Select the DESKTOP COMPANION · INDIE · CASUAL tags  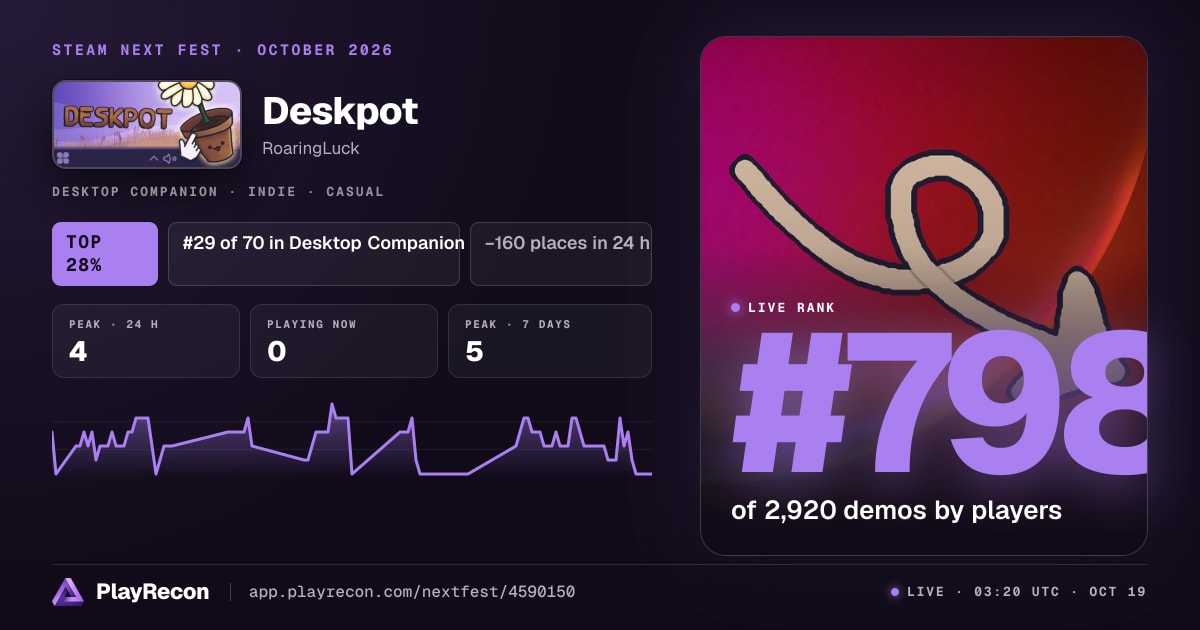pyautogui.click(x=218, y=191)
